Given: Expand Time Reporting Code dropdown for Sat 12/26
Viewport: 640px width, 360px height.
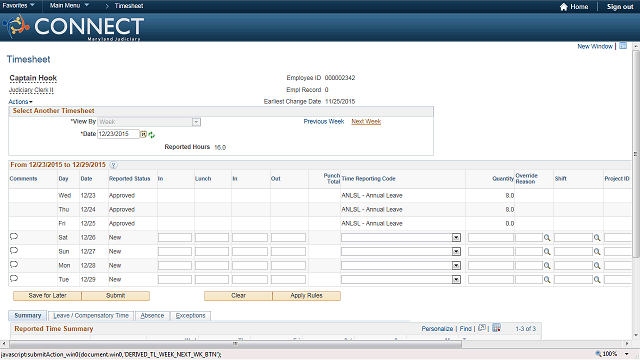Looking at the screenshot, I should (x=456, y=238).
